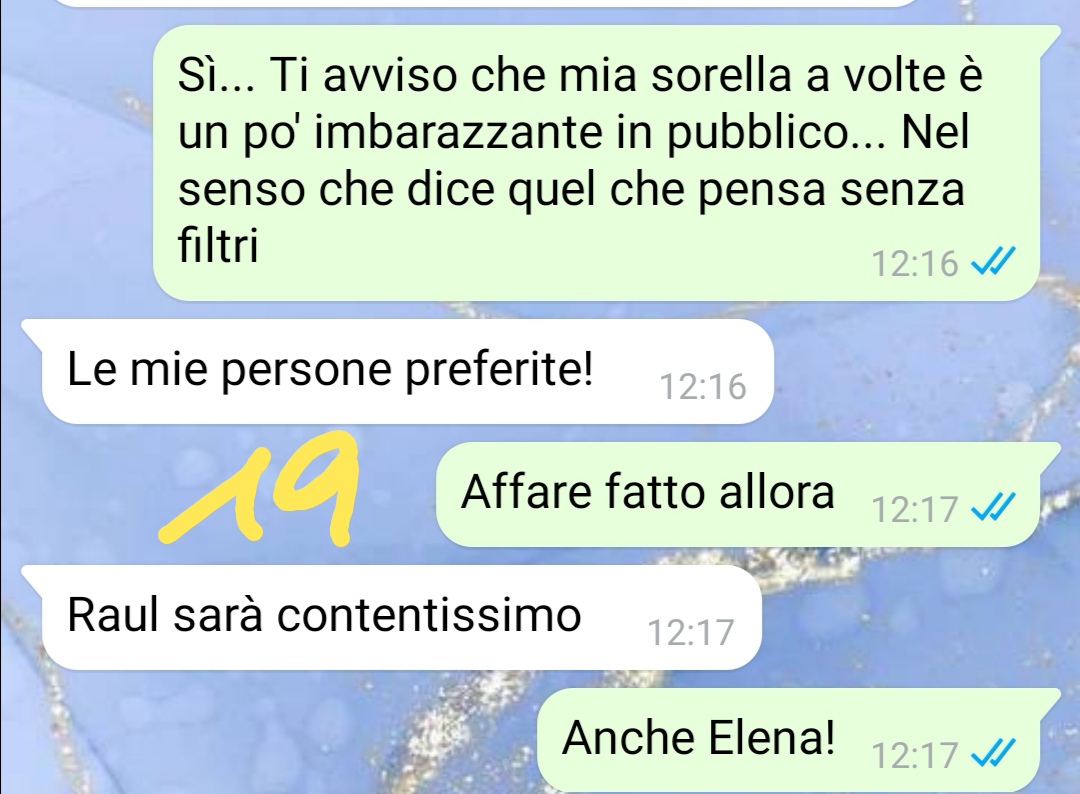Tap read checkmarks beside 'Anche Elena!'
Screen dimensions: 1080x794
click(993, 754)
